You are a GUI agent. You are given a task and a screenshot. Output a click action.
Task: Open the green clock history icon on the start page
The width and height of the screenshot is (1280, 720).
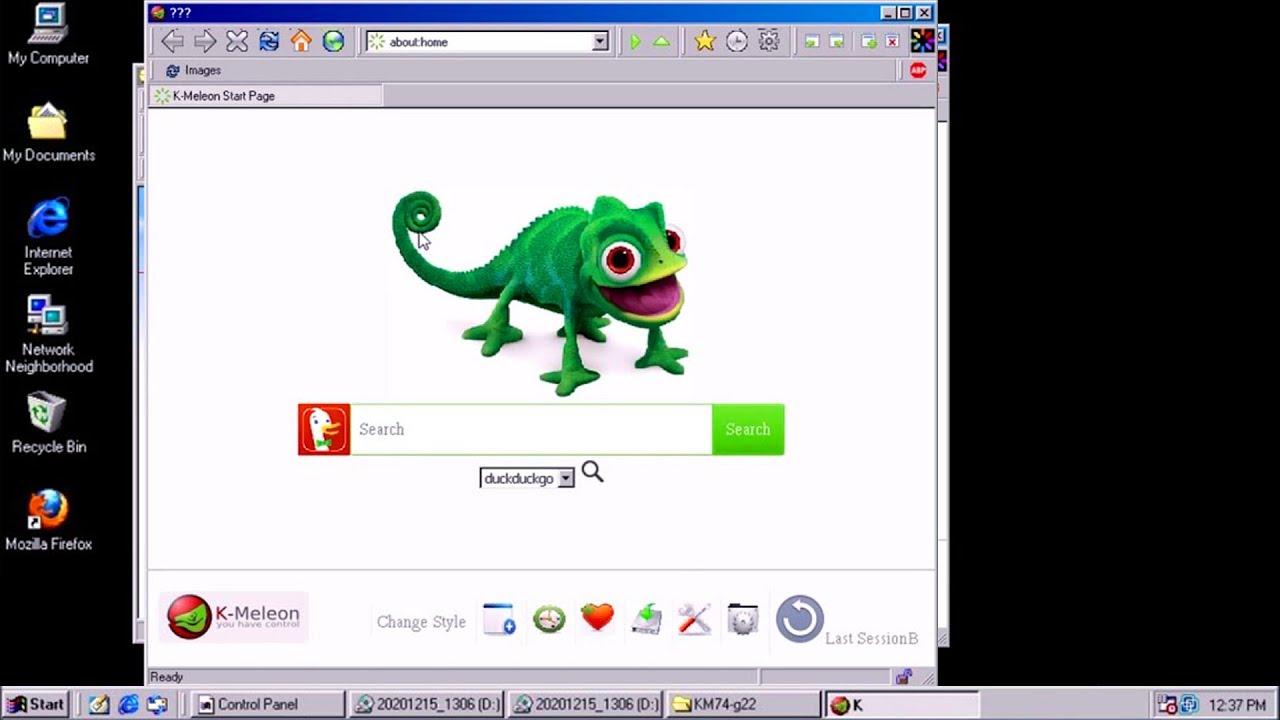(549, 619)
